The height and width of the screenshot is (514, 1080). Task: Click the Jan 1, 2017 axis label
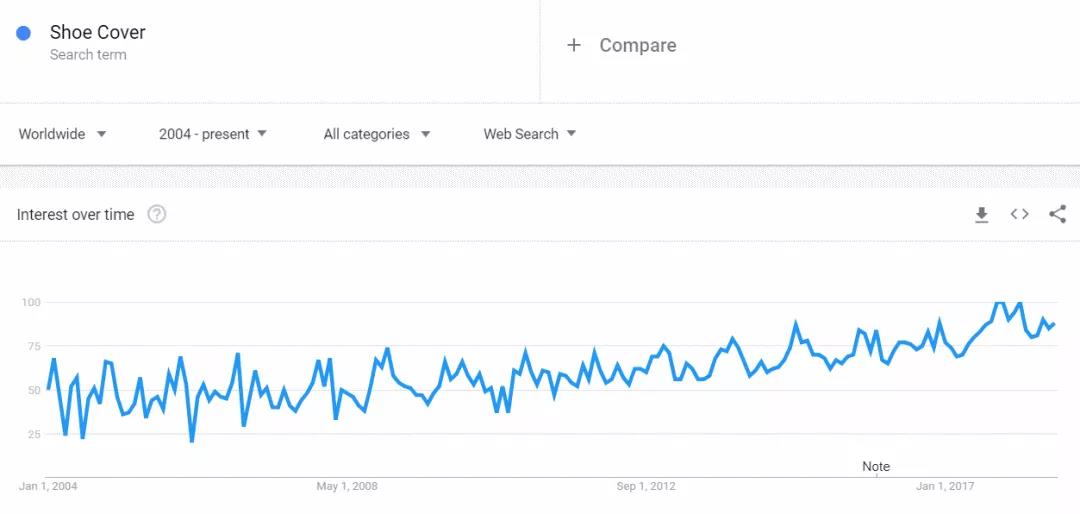coord(945,487)
